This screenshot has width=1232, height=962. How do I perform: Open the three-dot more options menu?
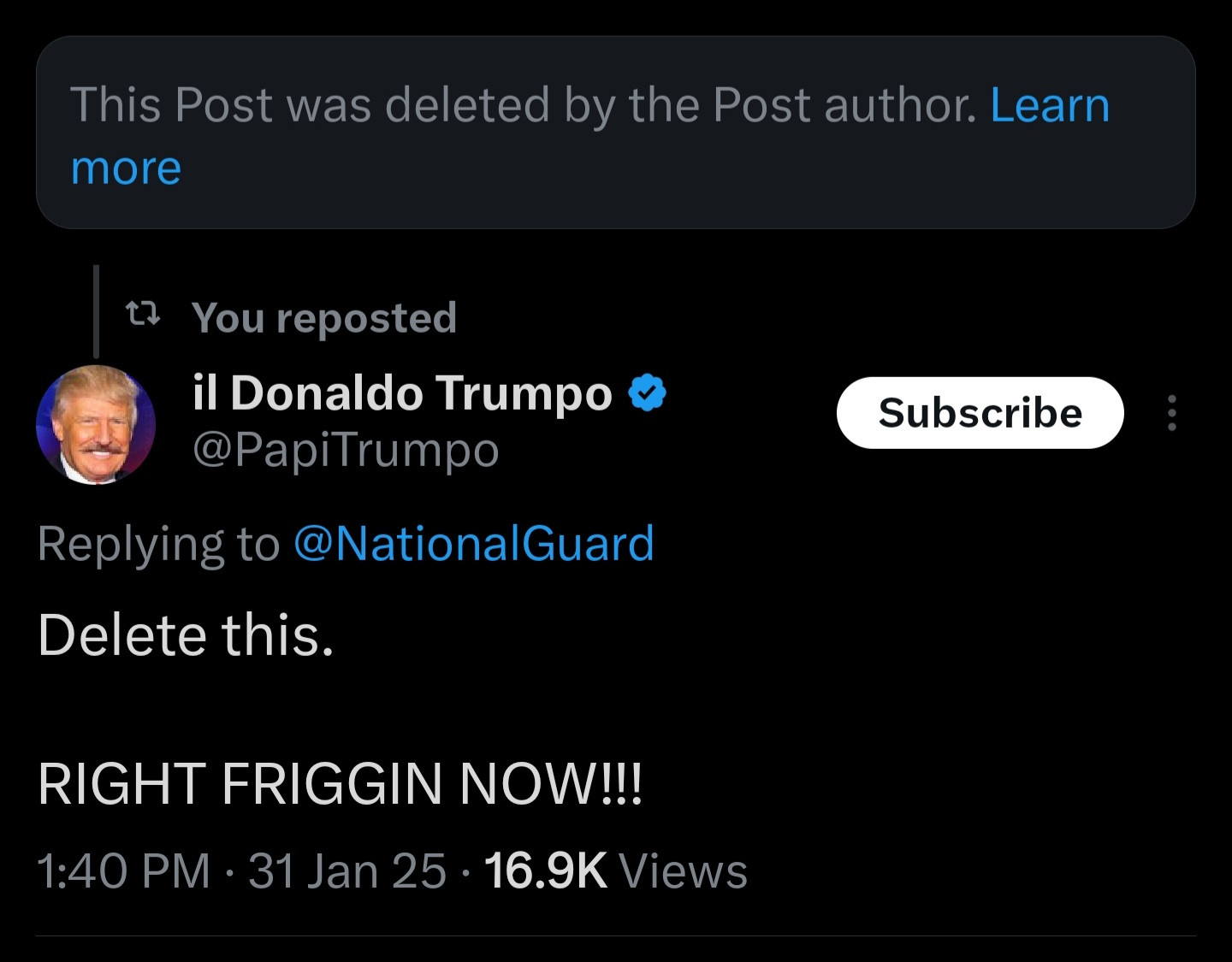[1172, 413]
